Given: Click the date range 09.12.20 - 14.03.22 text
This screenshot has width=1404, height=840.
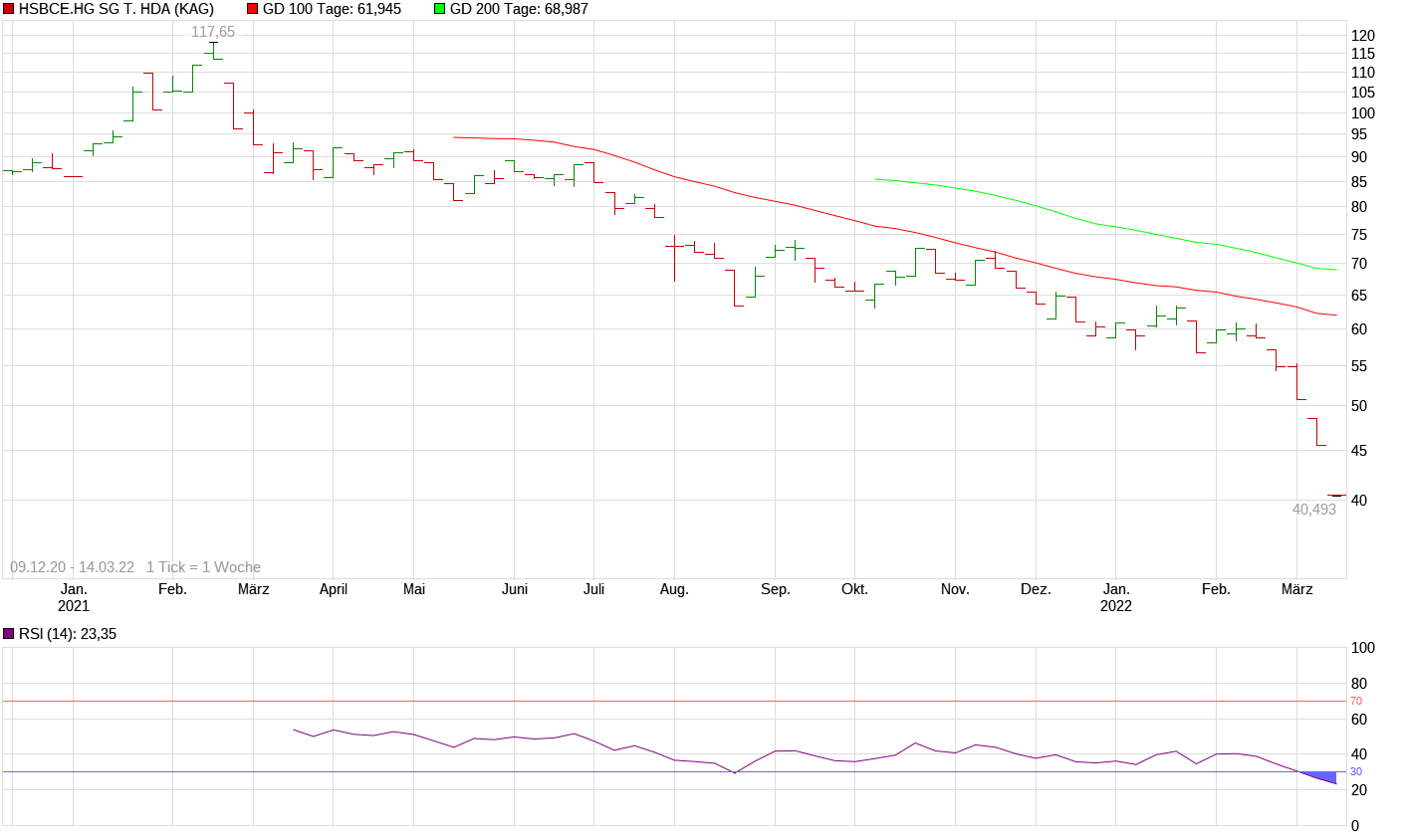Looking at the screenshot, I should [73, 567].
